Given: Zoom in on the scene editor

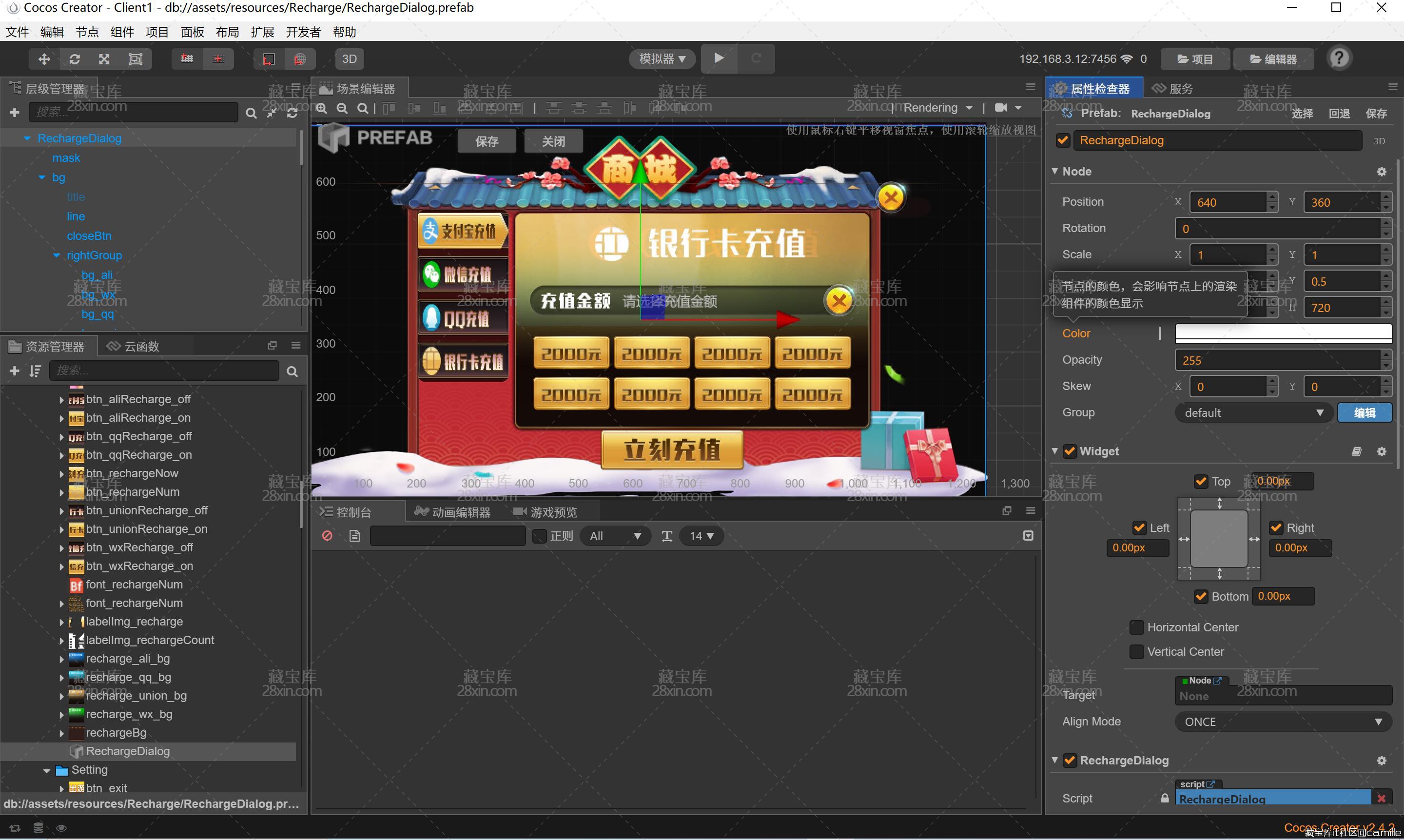Looking at the screenshot, I should (x=321, y=108).
